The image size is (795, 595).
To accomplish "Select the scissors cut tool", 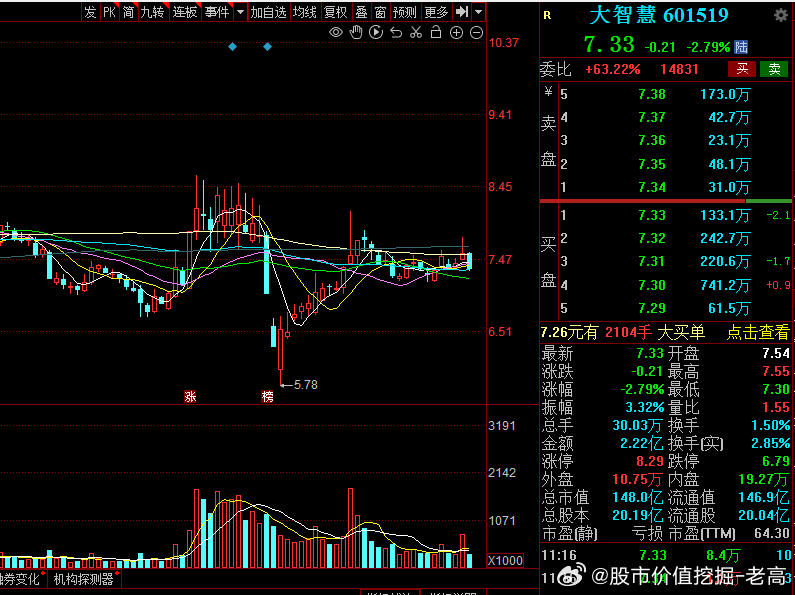I will coord(416,32).
